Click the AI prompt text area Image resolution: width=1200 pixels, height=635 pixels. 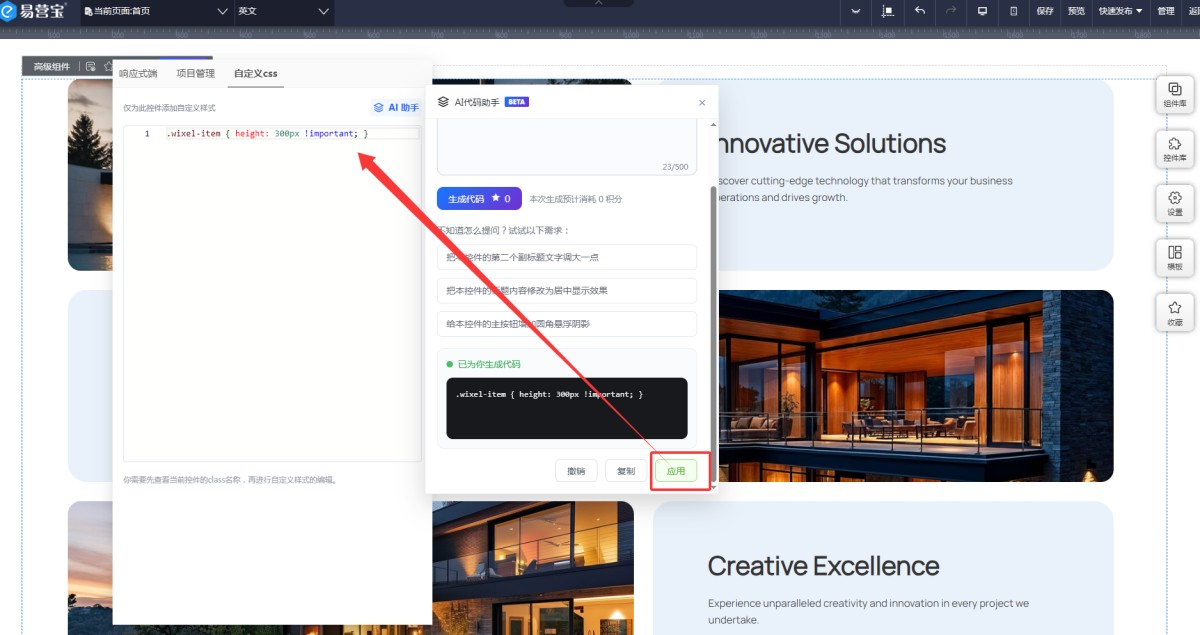point(567,146)
